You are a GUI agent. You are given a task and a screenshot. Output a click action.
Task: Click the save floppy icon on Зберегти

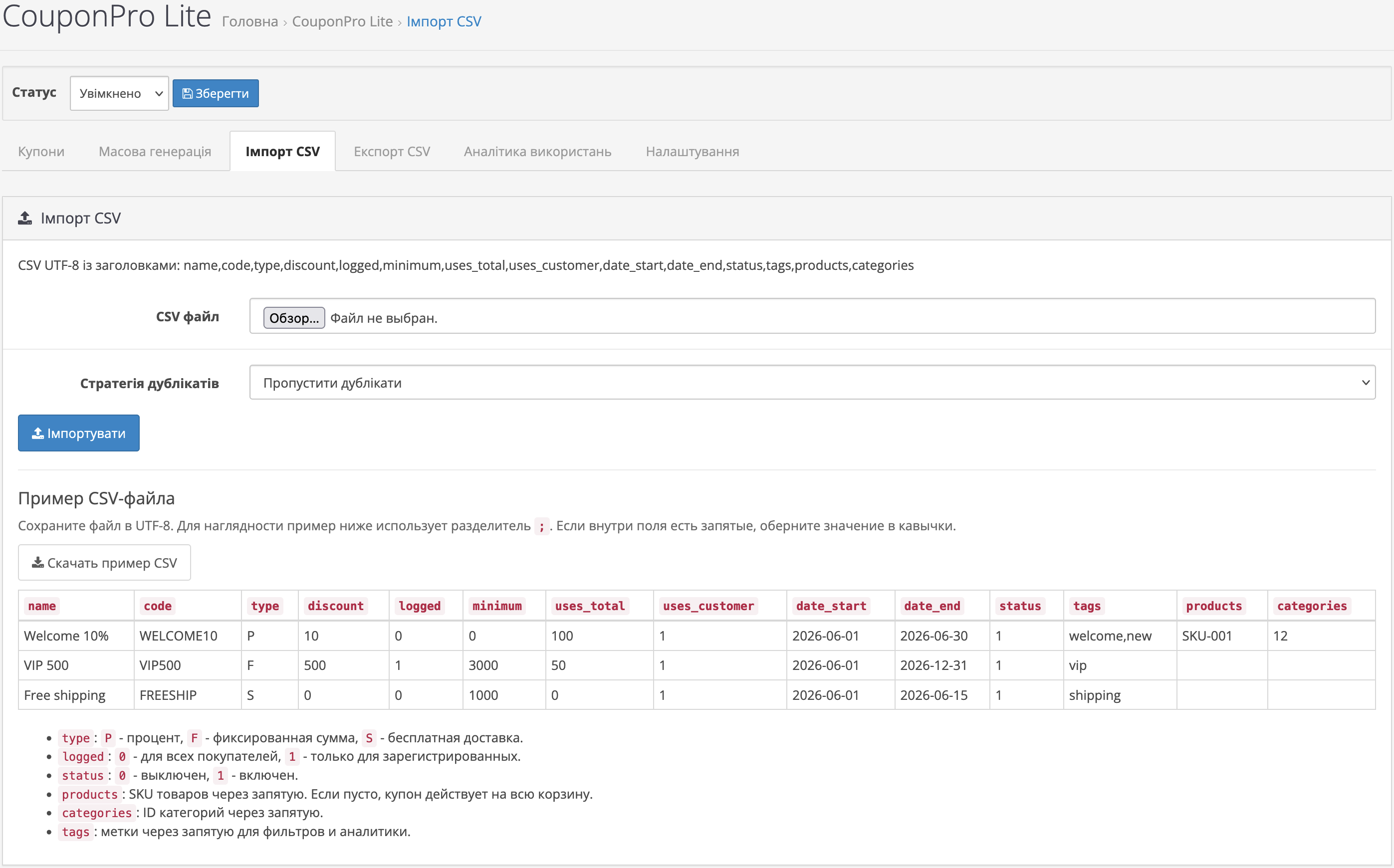[x=187, y=94]
